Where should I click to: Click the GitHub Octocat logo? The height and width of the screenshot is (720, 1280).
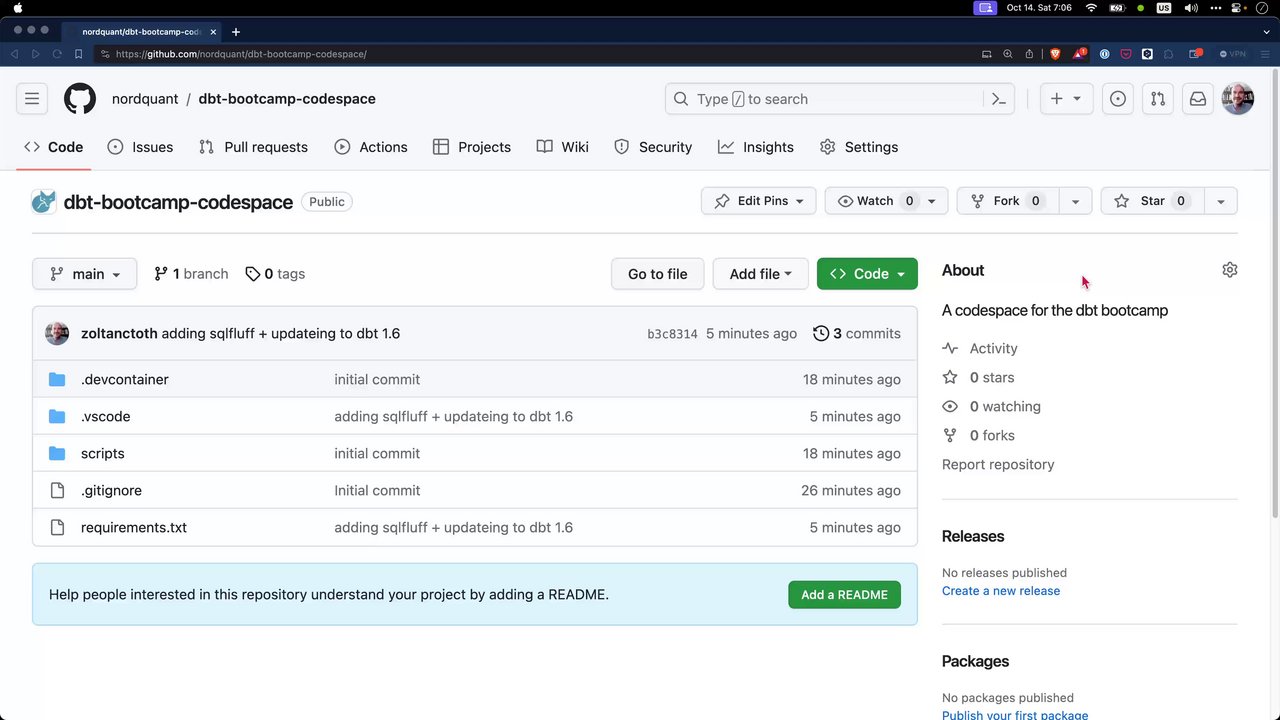point(80,99)
